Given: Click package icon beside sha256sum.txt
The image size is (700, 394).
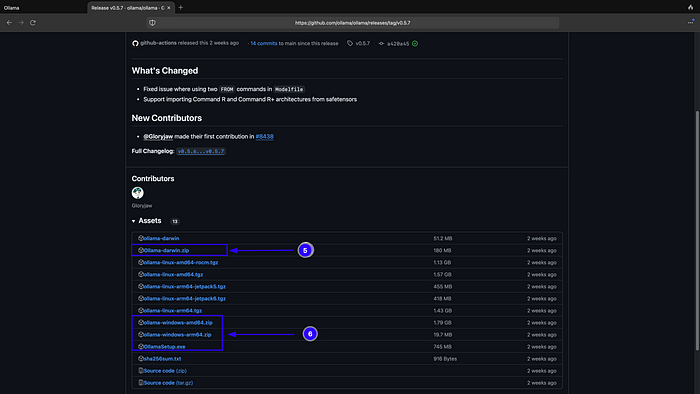Looking at the screenshot, I should coord(141,359).
